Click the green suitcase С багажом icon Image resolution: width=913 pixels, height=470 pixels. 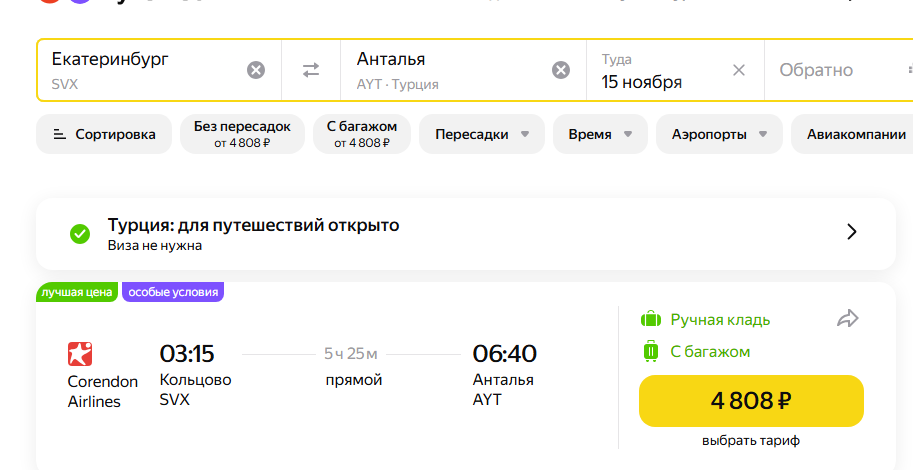click(x=651, y=352)
